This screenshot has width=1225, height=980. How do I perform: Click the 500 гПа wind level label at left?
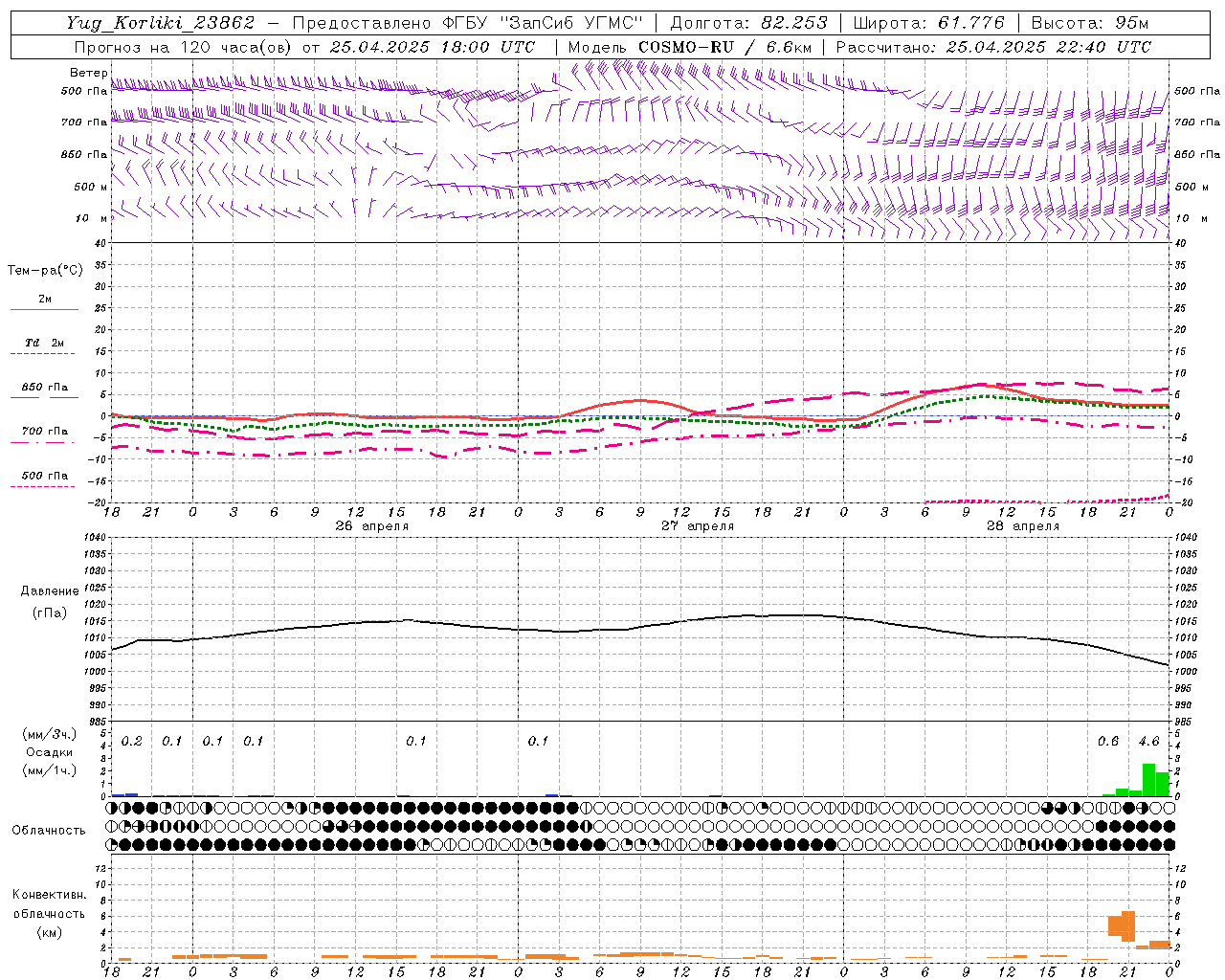coord(84,91)
